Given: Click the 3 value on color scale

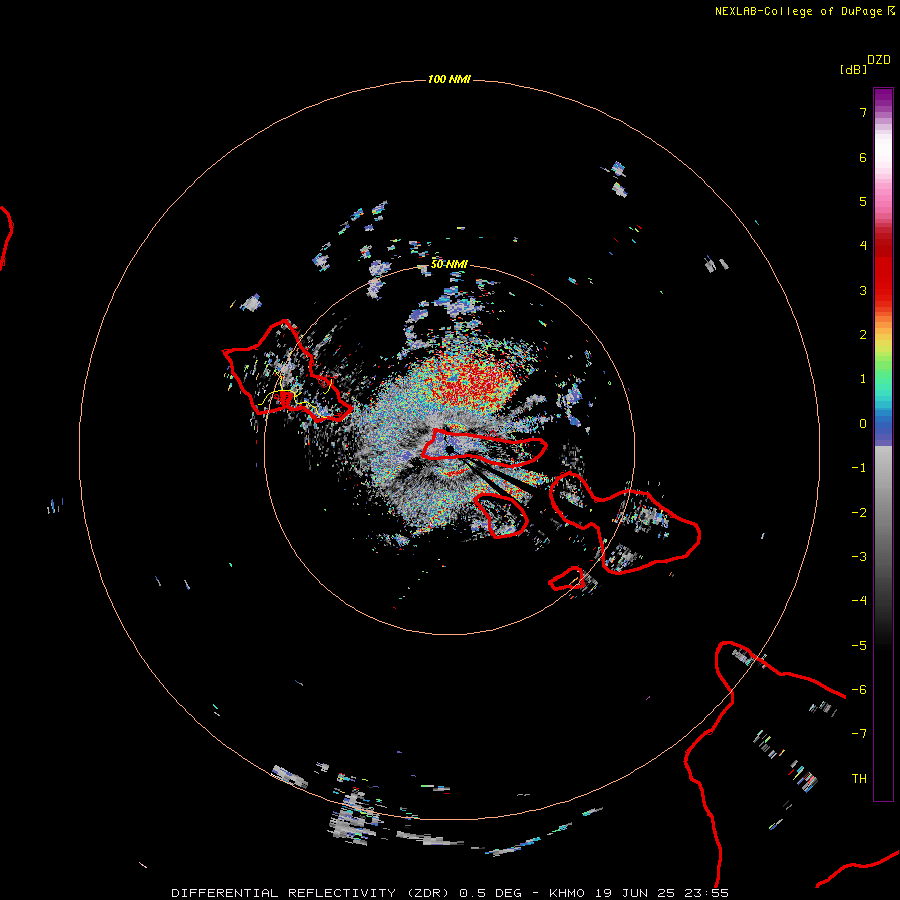Looking at the screenshot, I should tap(863, 290).
